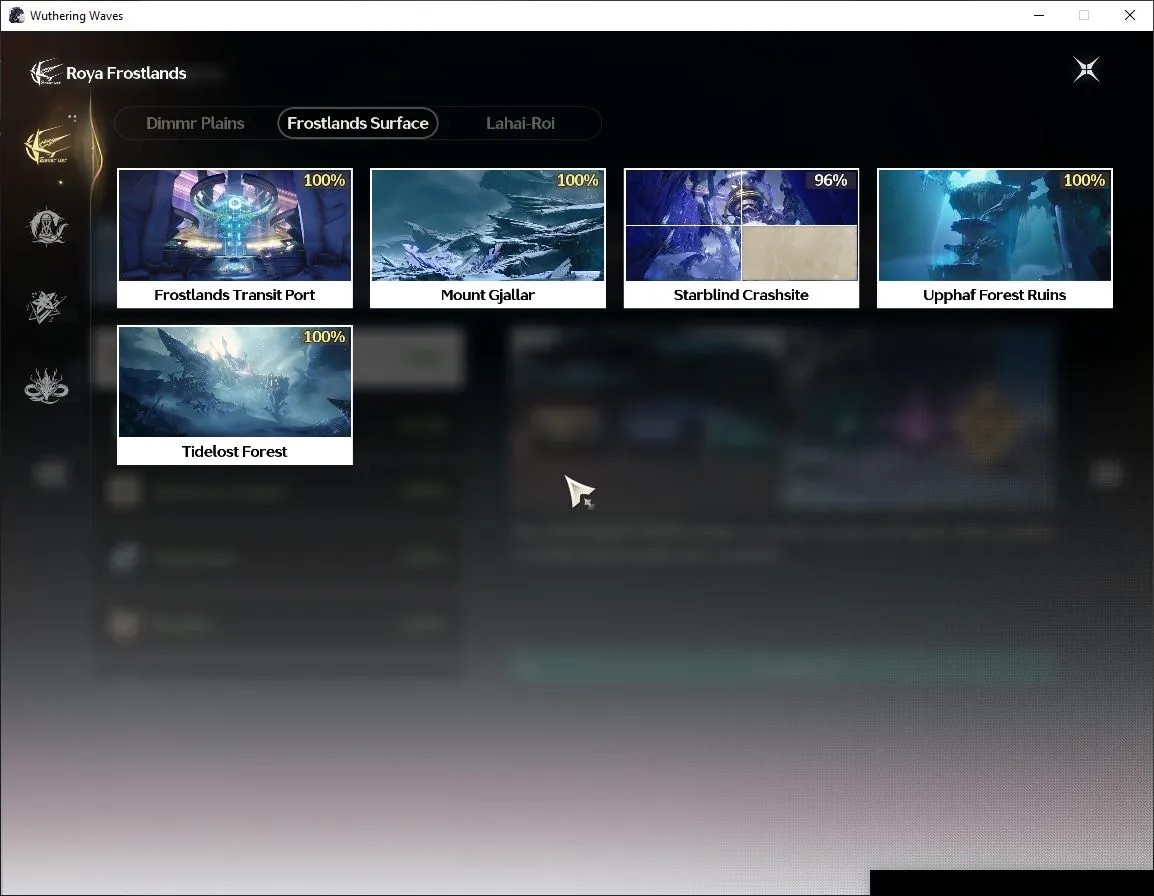This screenshot has height=896, width=1154.
Task: Open the Lahai-Roi tab
Action: pos(520,123)
